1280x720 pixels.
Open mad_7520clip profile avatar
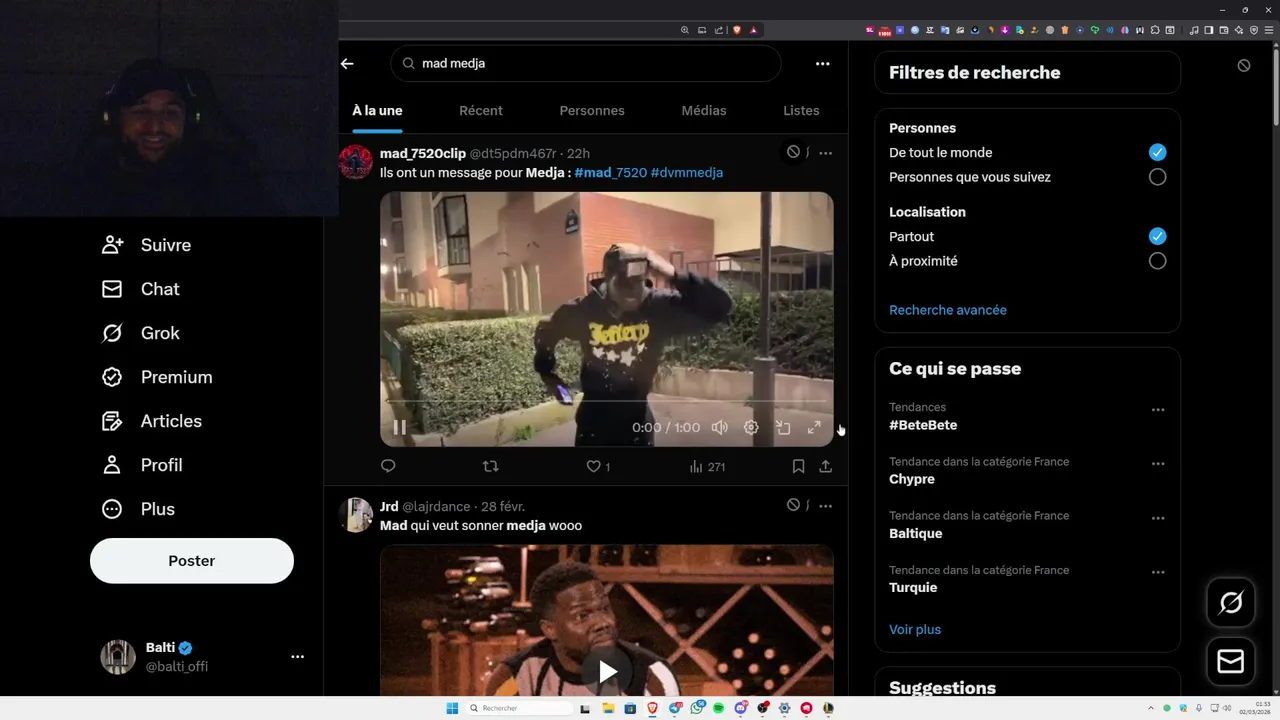[356, 161]
